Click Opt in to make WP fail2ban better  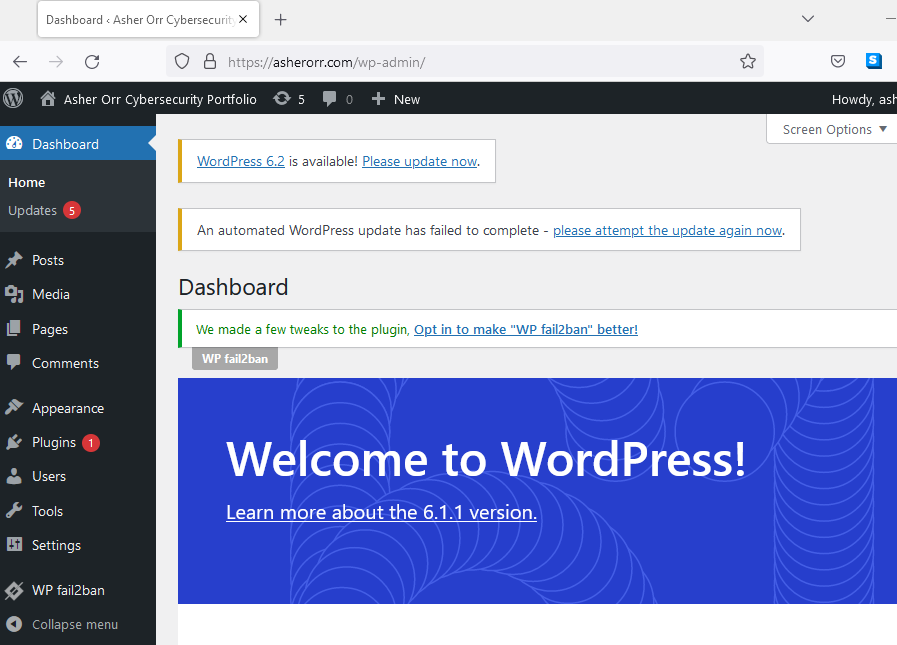pos(526,329)
